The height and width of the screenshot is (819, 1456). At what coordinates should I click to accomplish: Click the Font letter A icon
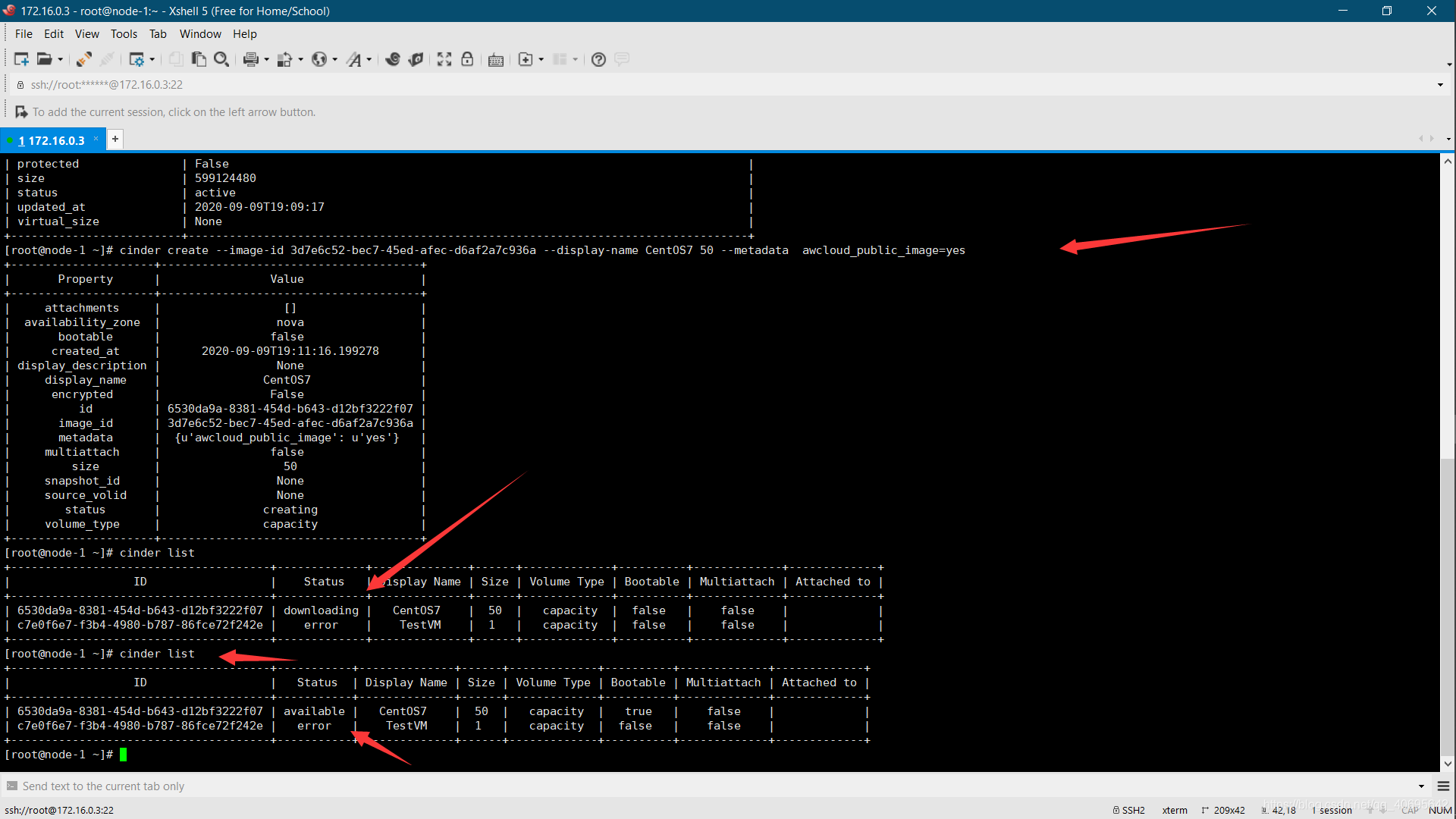click(x=354, y=59)
